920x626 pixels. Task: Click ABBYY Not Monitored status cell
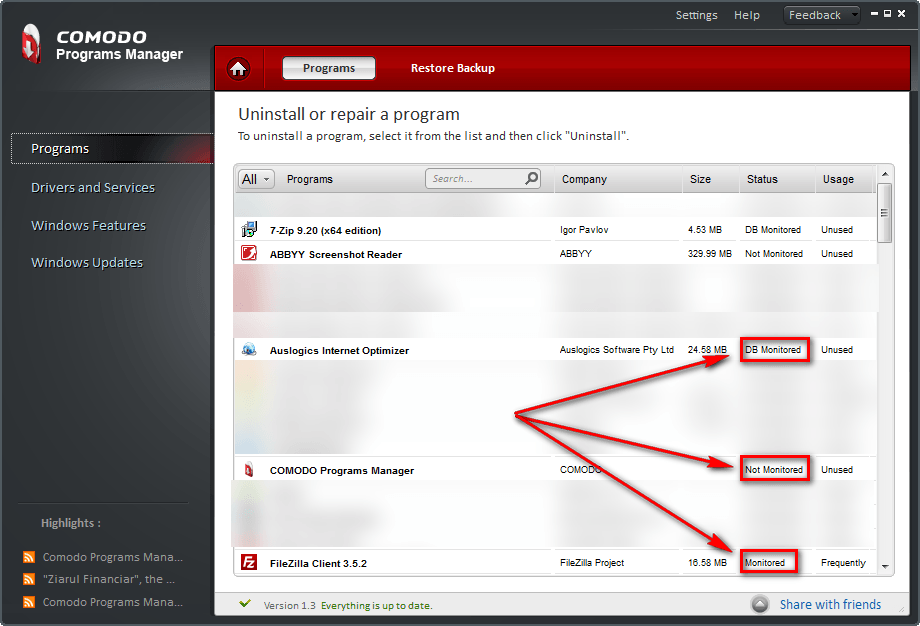[774, 253]
